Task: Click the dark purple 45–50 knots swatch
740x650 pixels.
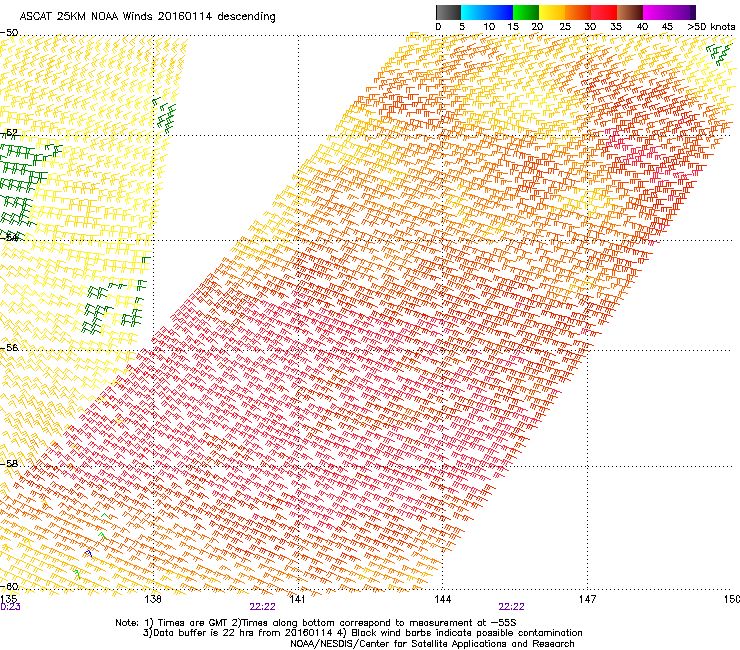Action: pos(682,12)
